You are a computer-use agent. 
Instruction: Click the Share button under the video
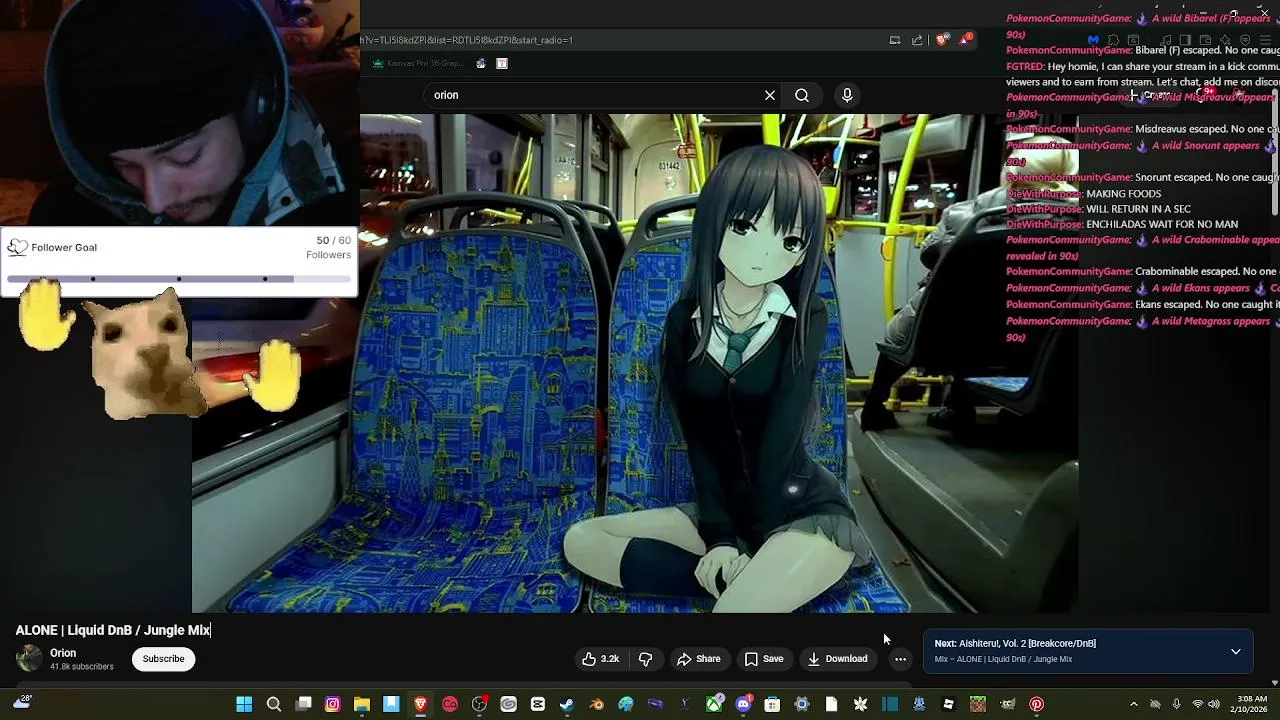699,659
